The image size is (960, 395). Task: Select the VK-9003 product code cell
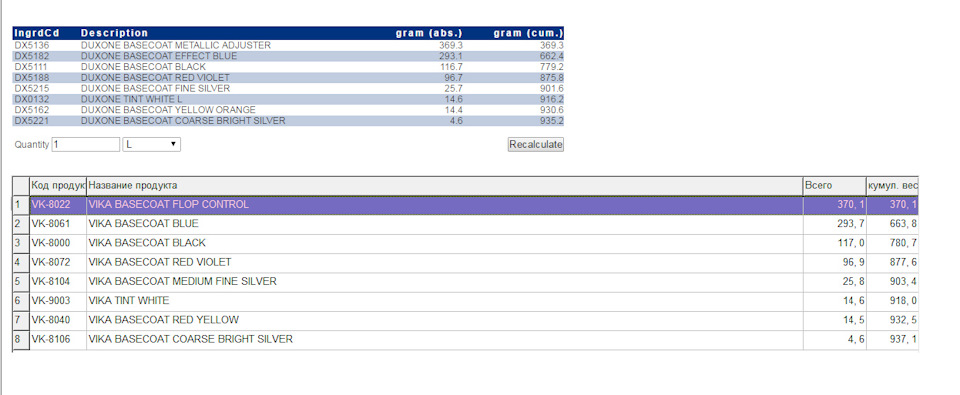click(58, 301)
